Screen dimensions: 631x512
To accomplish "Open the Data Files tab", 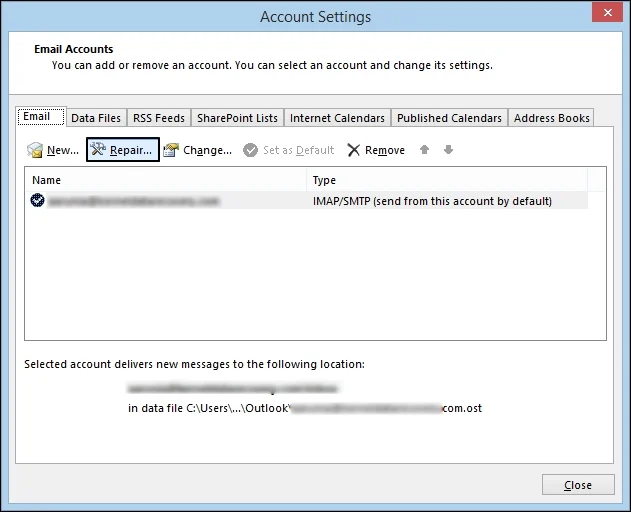I will [96, 118].
